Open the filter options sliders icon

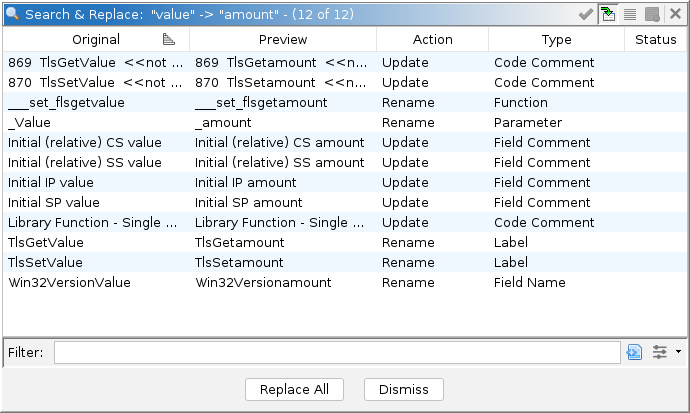pos(660,352)
